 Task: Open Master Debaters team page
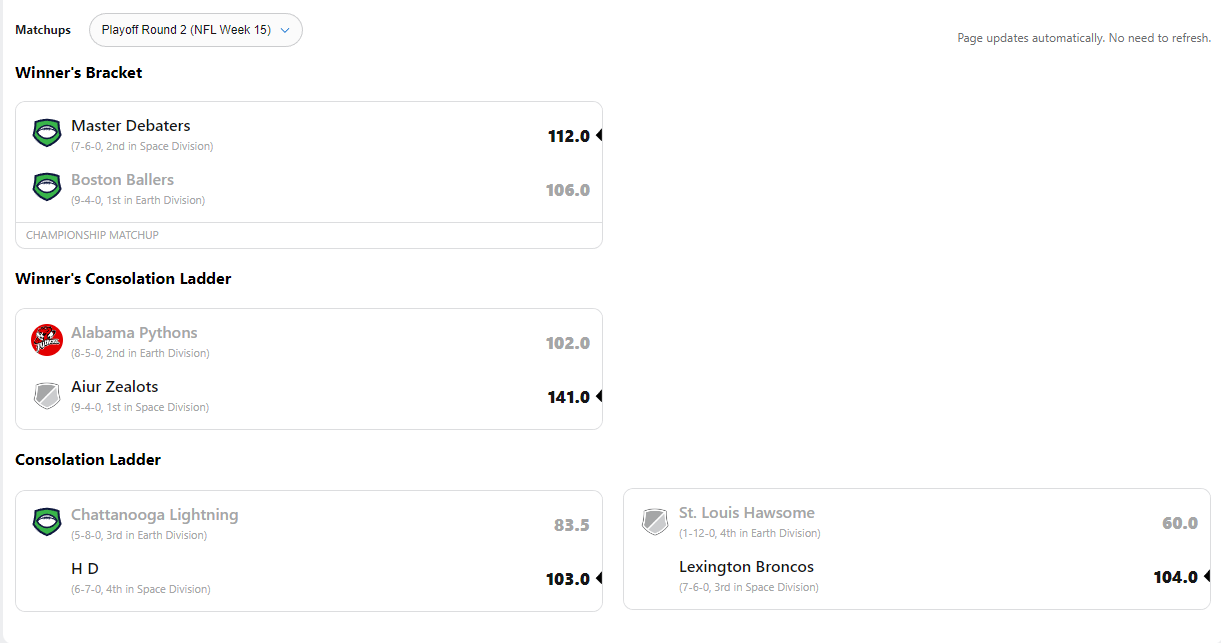(130, 126)
